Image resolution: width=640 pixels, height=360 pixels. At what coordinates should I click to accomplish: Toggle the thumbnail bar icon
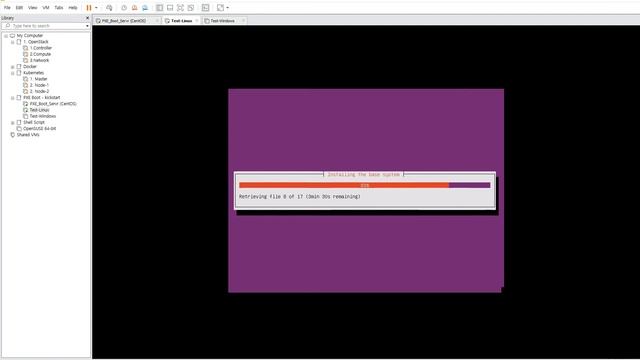tap(170, 8)
